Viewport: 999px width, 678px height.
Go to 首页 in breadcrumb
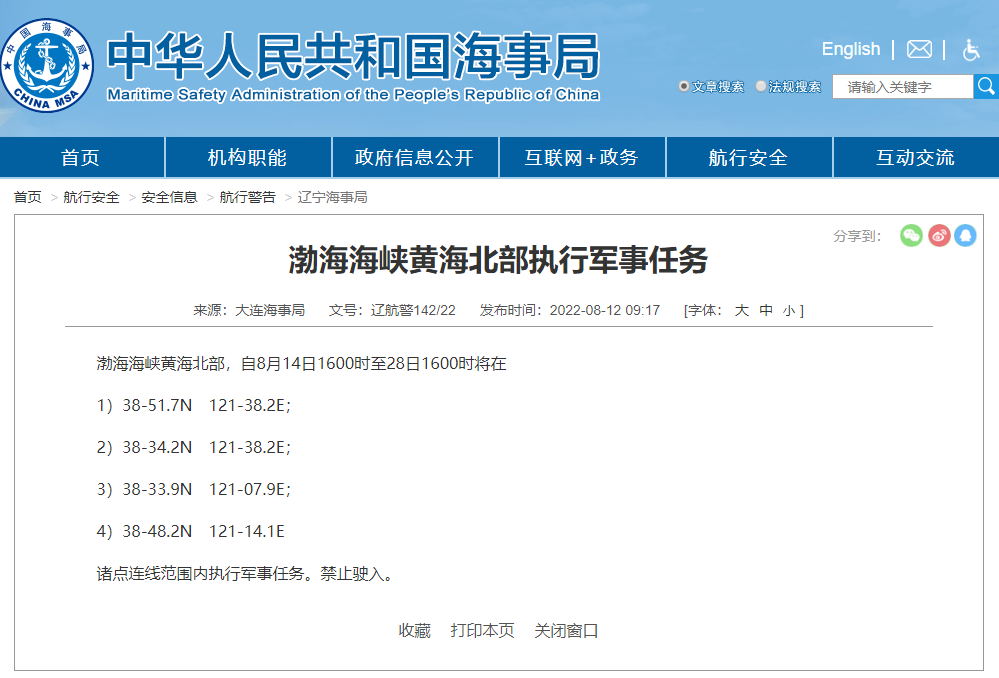click(27, 198)
